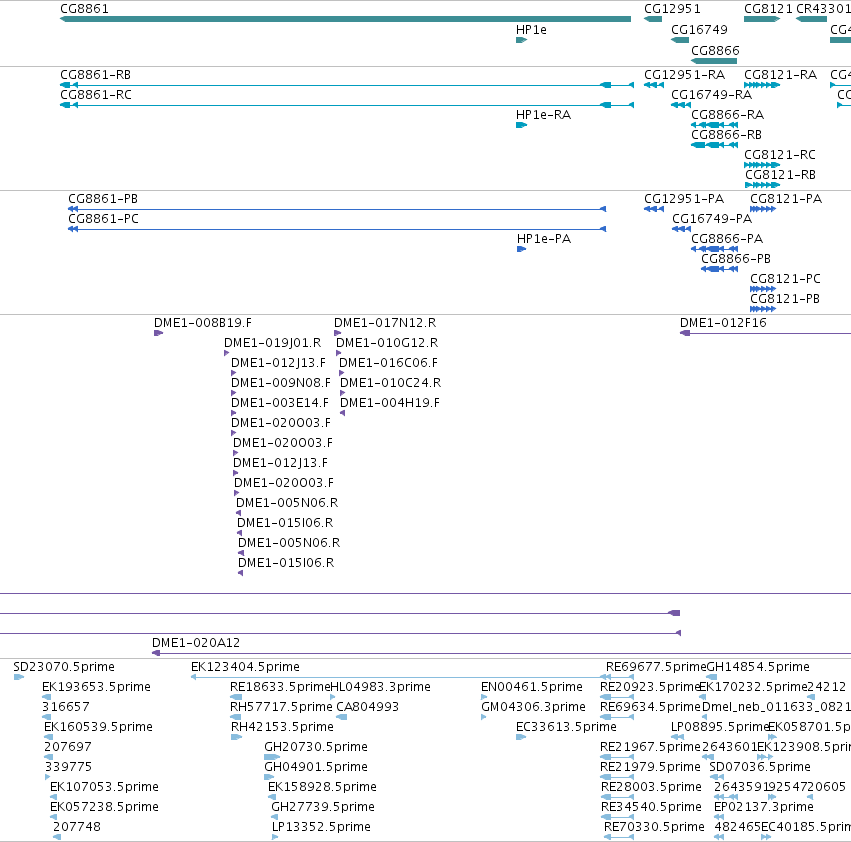
Task: Click the CG8861 gene label
Action: pos(84,9)
